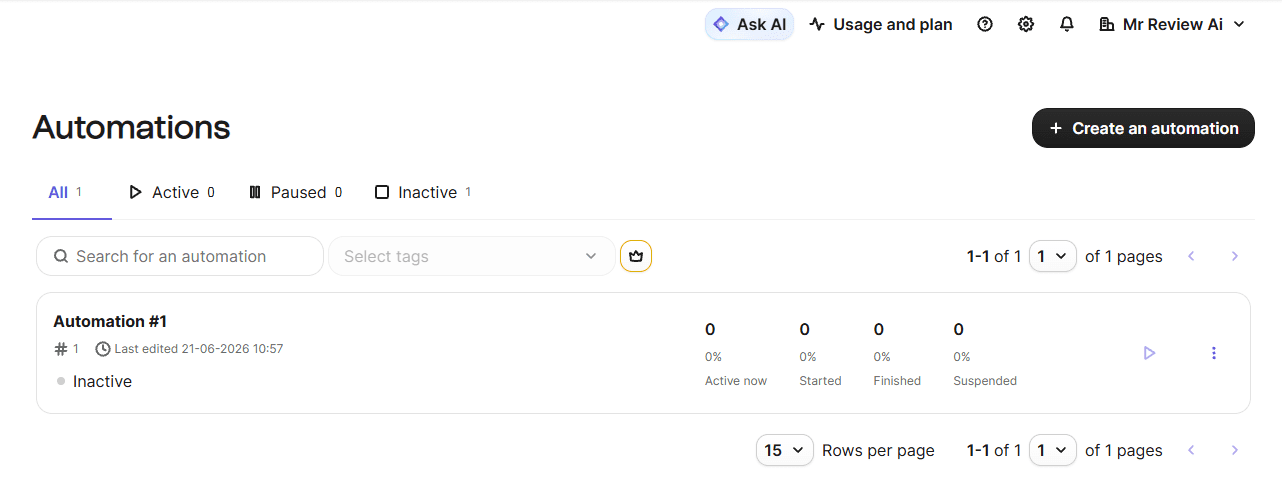Open Usage and plan
Image resolution: width=1282 pixels, height=498 pixels.
coord(881,24)
